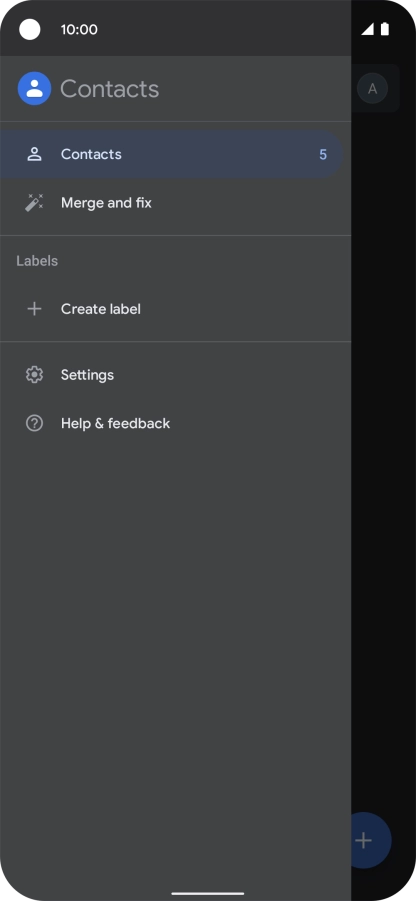The height and width of the screenshot is (901, 416).
Task: Open Settings from the navigation drawer
Action: (171, 375)
